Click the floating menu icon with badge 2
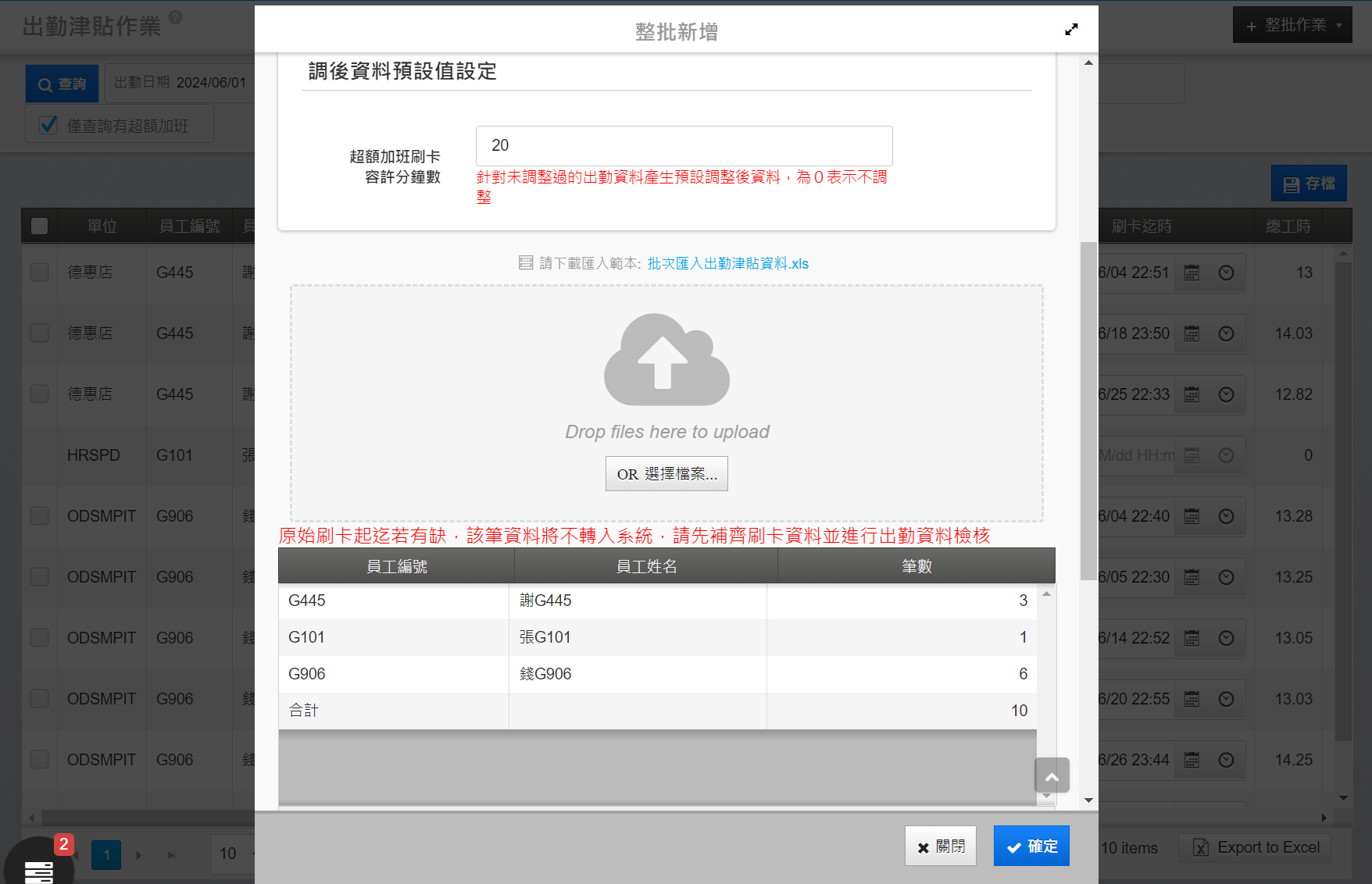Screen dimensions: 1372x884 click(x=39, y=868)
